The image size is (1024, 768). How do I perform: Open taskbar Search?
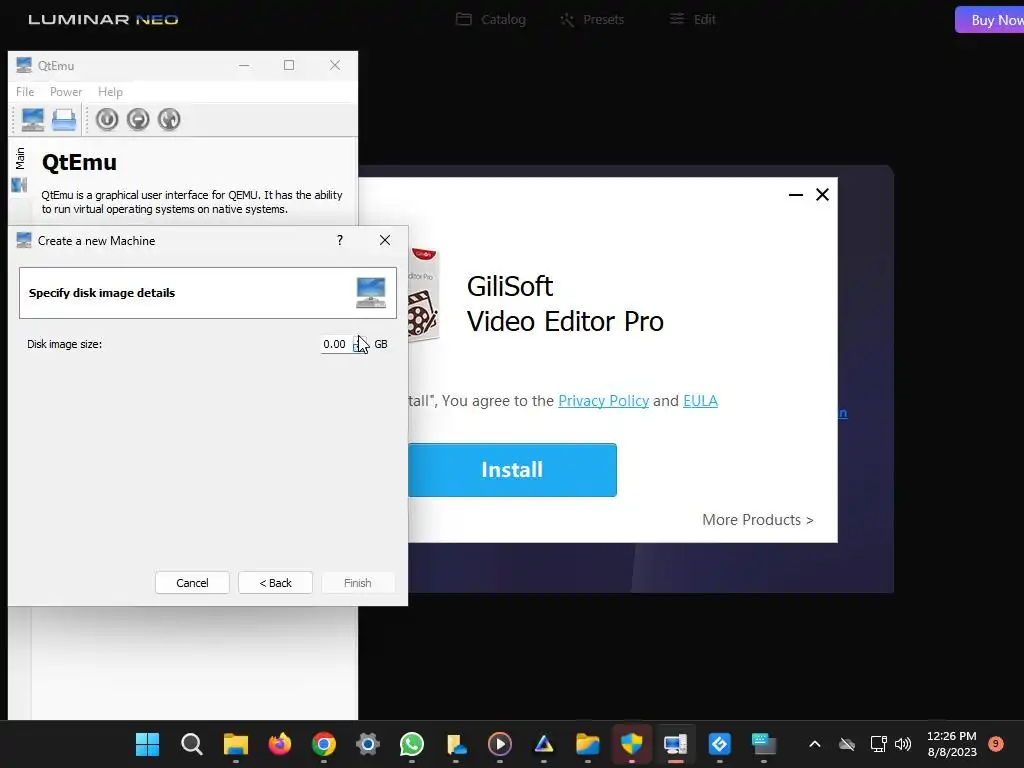pyautogui.click(x=191, y=744)
